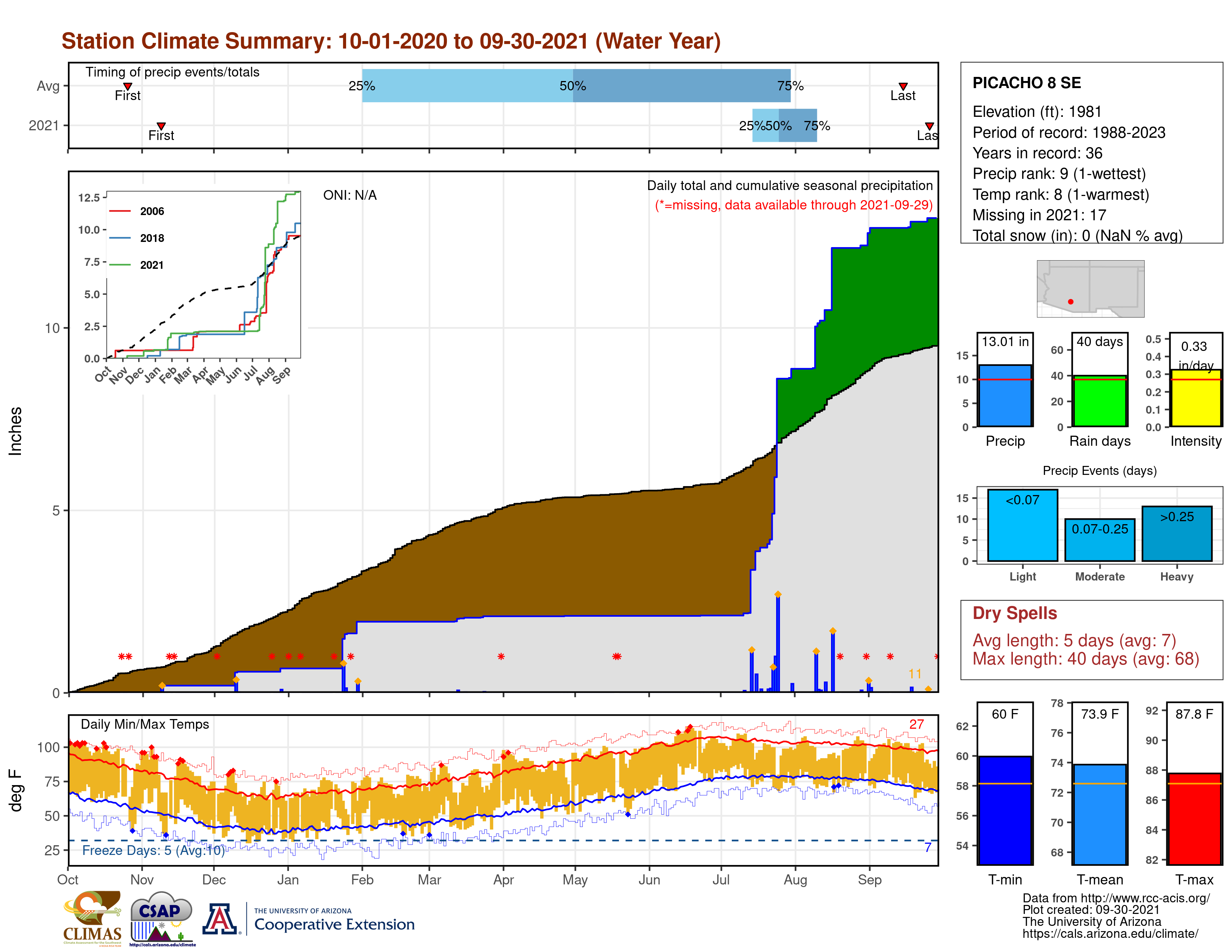Click the CLIMAS logo
This screenshot has height=952, width=1232.
[x=93, y=918]
